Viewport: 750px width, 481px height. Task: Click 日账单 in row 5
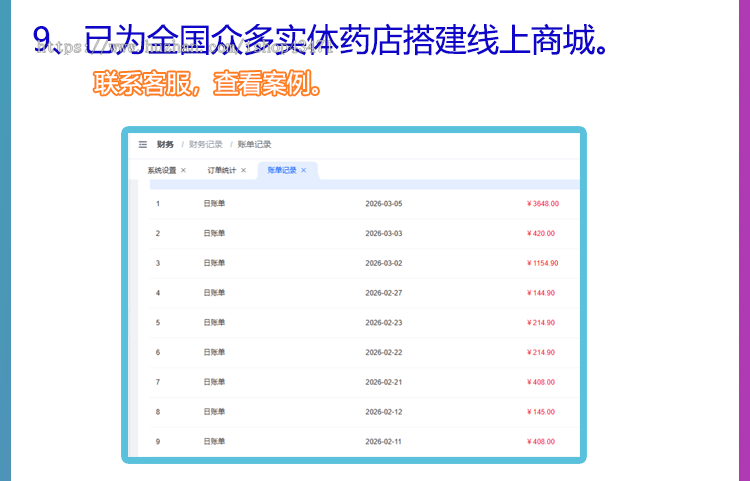[214, 323]
